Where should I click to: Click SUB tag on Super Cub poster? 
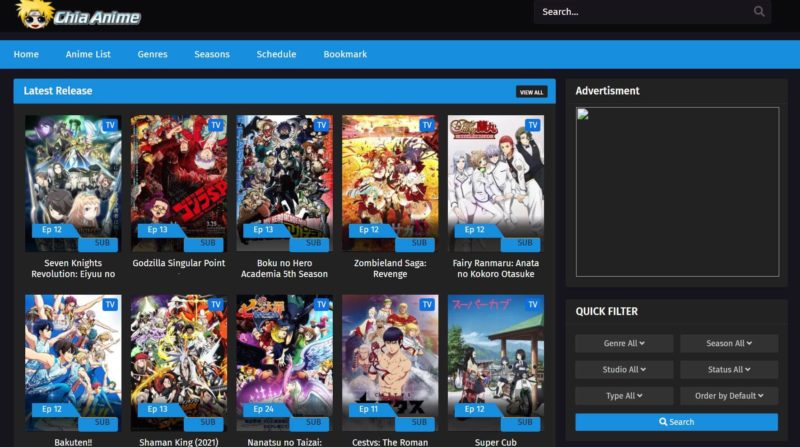tap(521, 423)
